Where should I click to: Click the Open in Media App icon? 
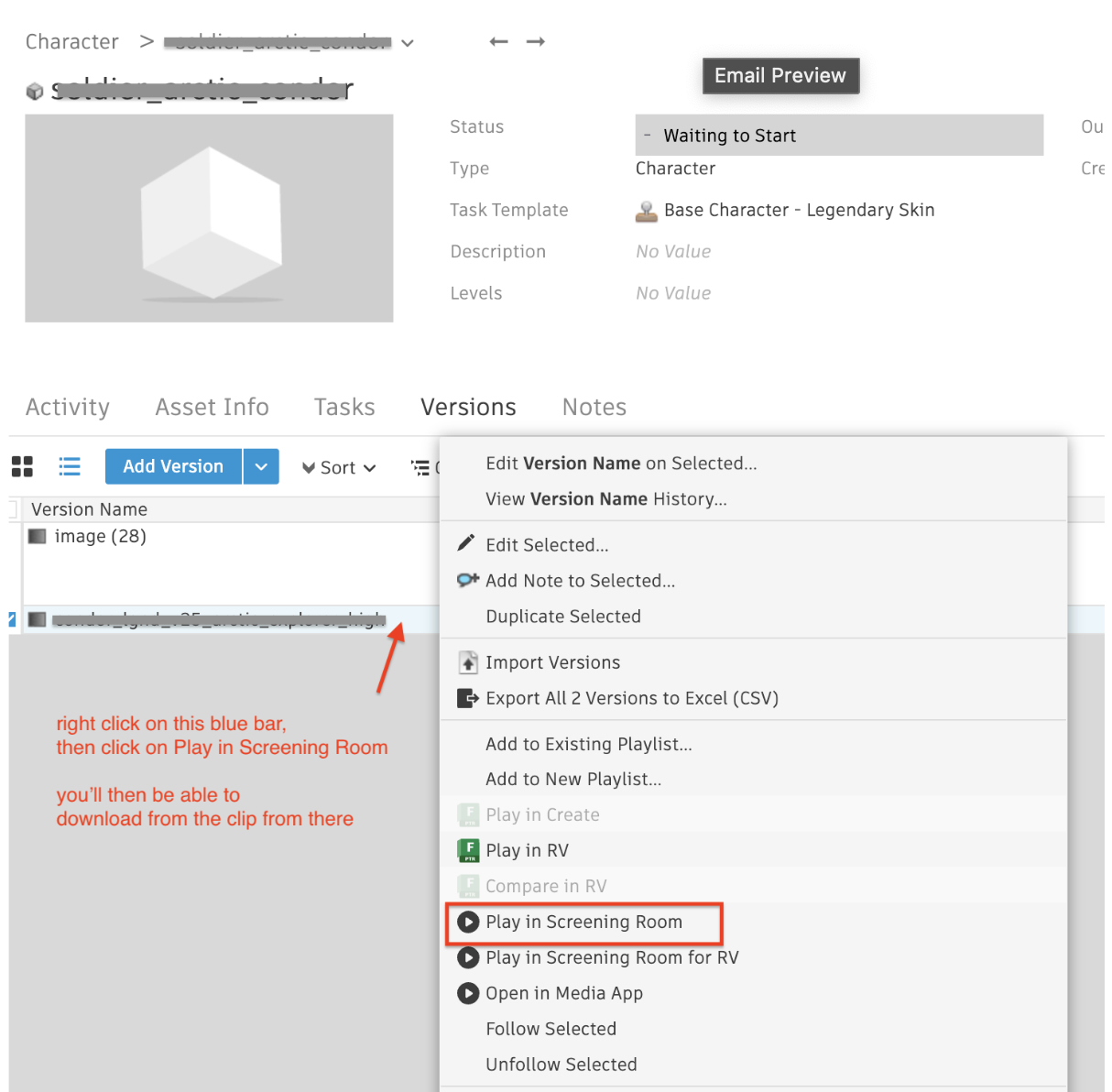468,993
